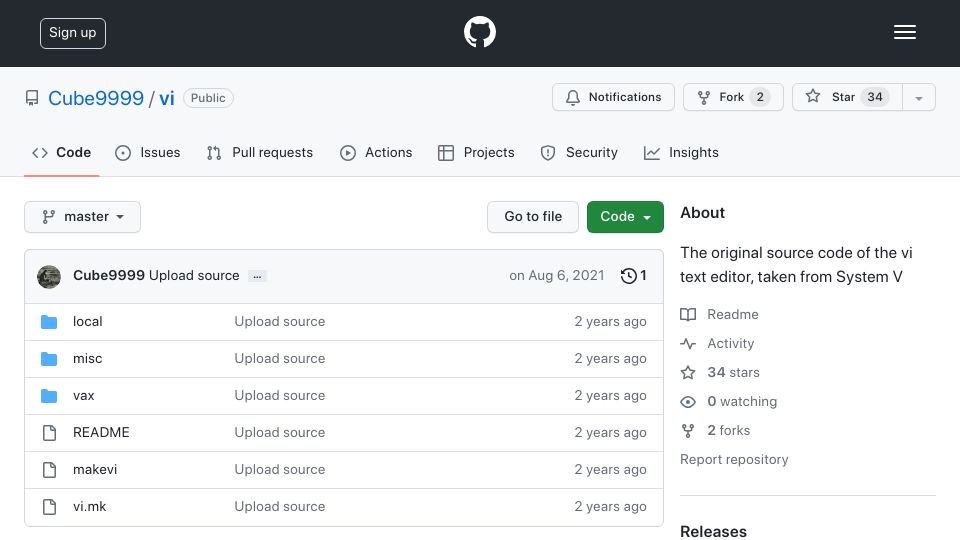Open the Projects tab
Image resolution: width=960 pixels, height=540 pixels.
(x=476, y=152)
